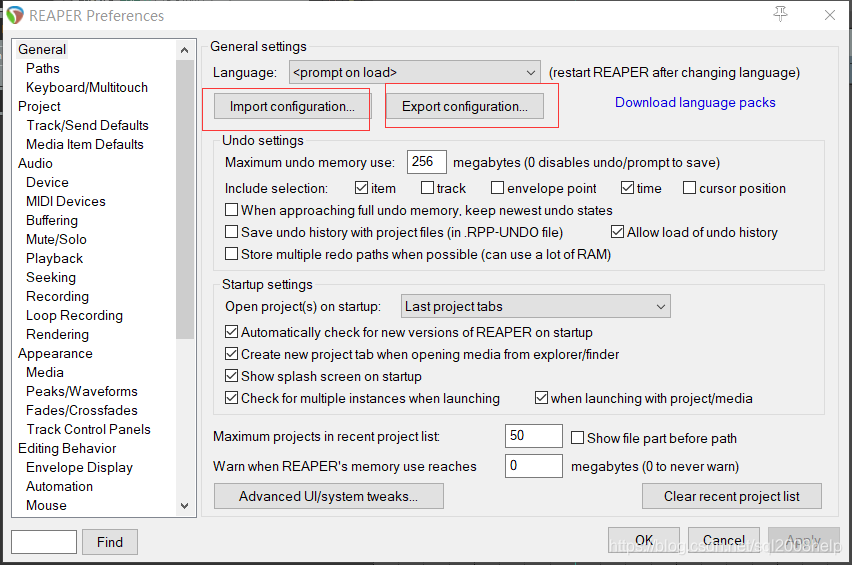852x565 pixels.
Task: Open Buffering settings page
Action: [x=52, y=221]
